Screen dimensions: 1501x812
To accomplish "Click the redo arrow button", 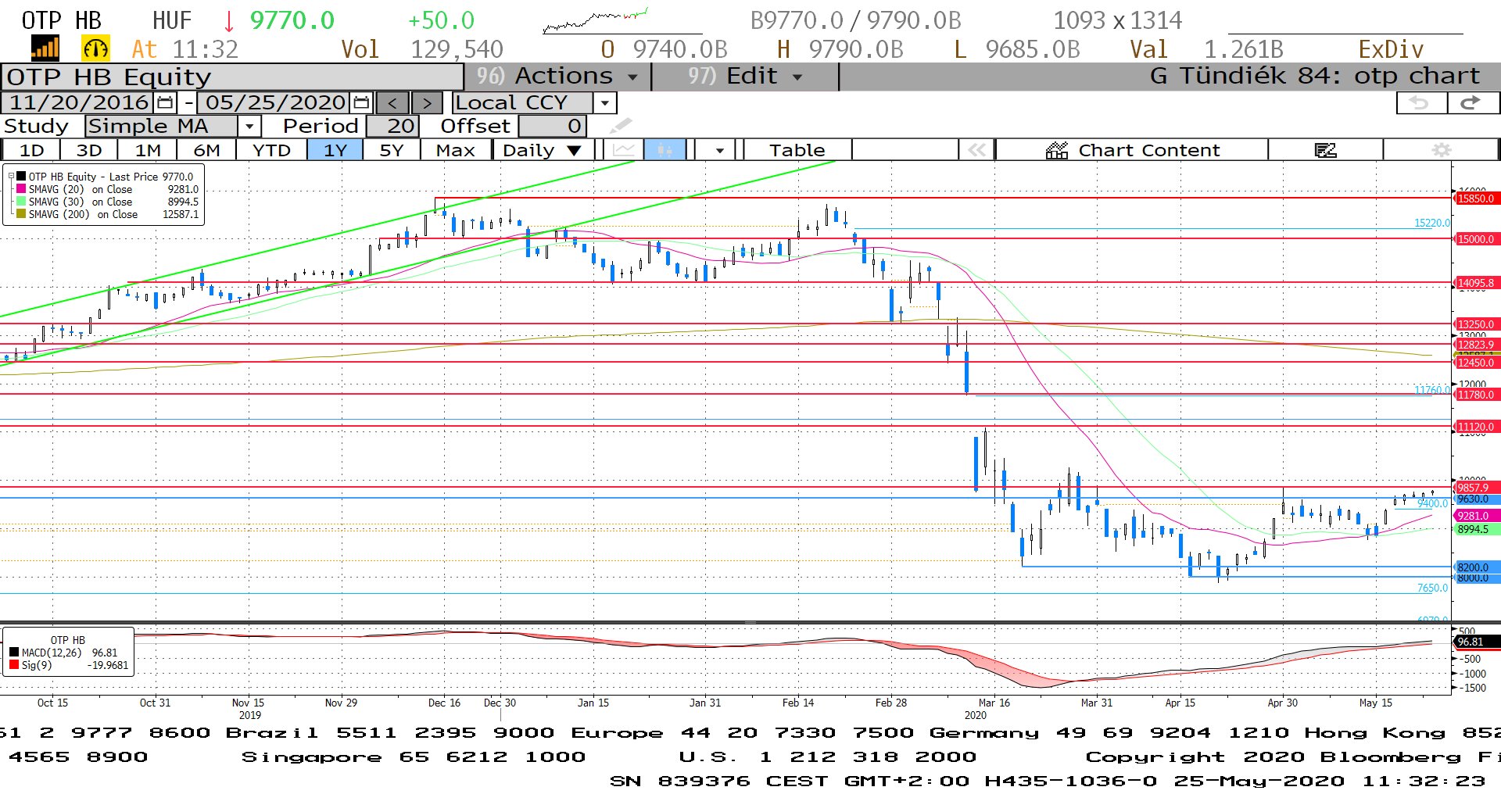I will [x=1471, y=102].
